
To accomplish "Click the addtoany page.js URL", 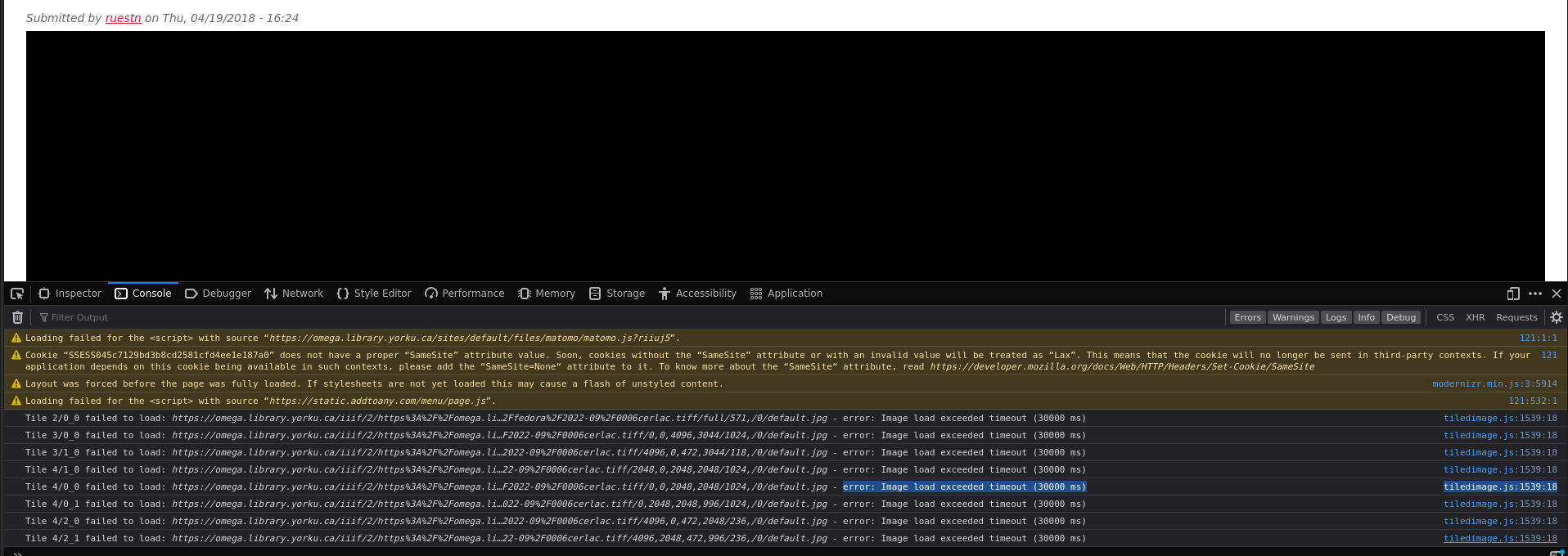I will [x=379, y=401].
